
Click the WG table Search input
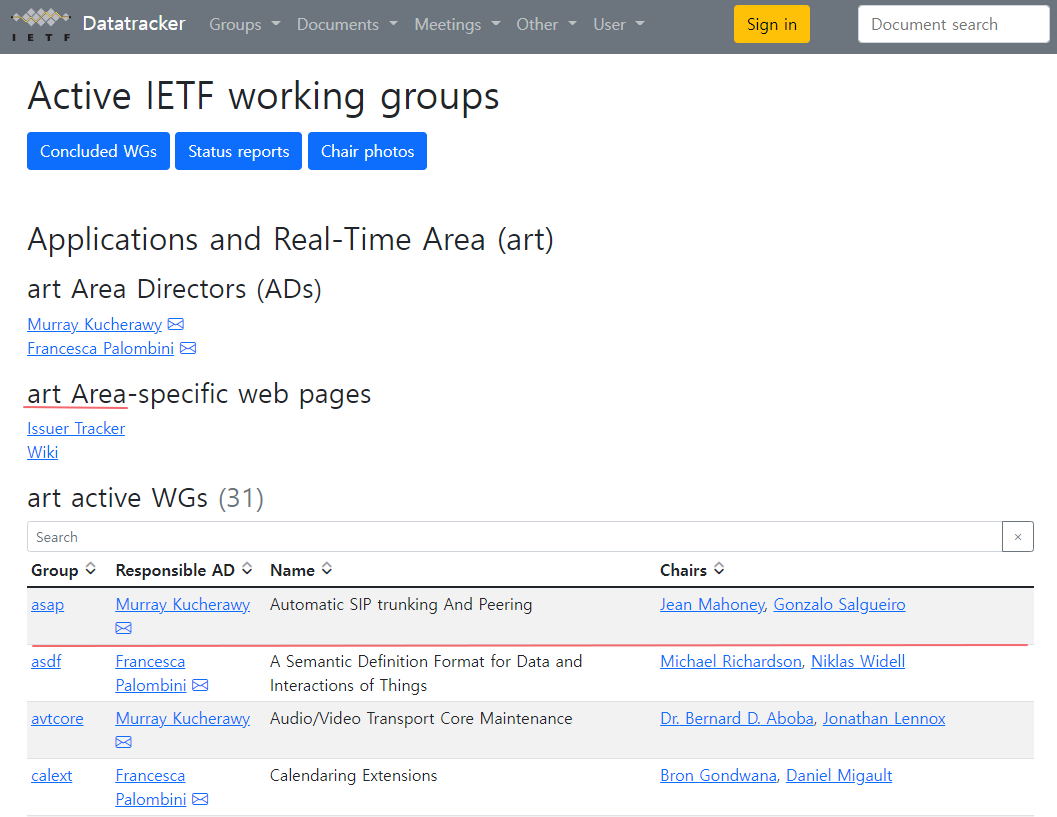click(x=514, y=537)
